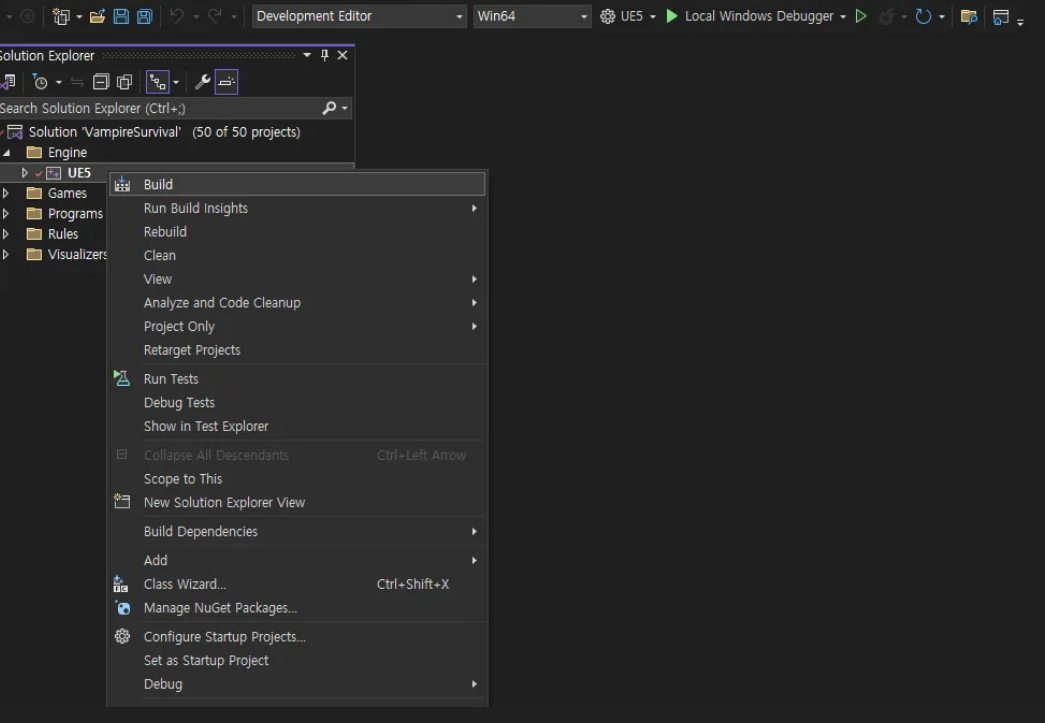Open the Build Dependencies submenu
This screenshot has height=723, width=1045.
pyautogui.click(x=297, y=531)
